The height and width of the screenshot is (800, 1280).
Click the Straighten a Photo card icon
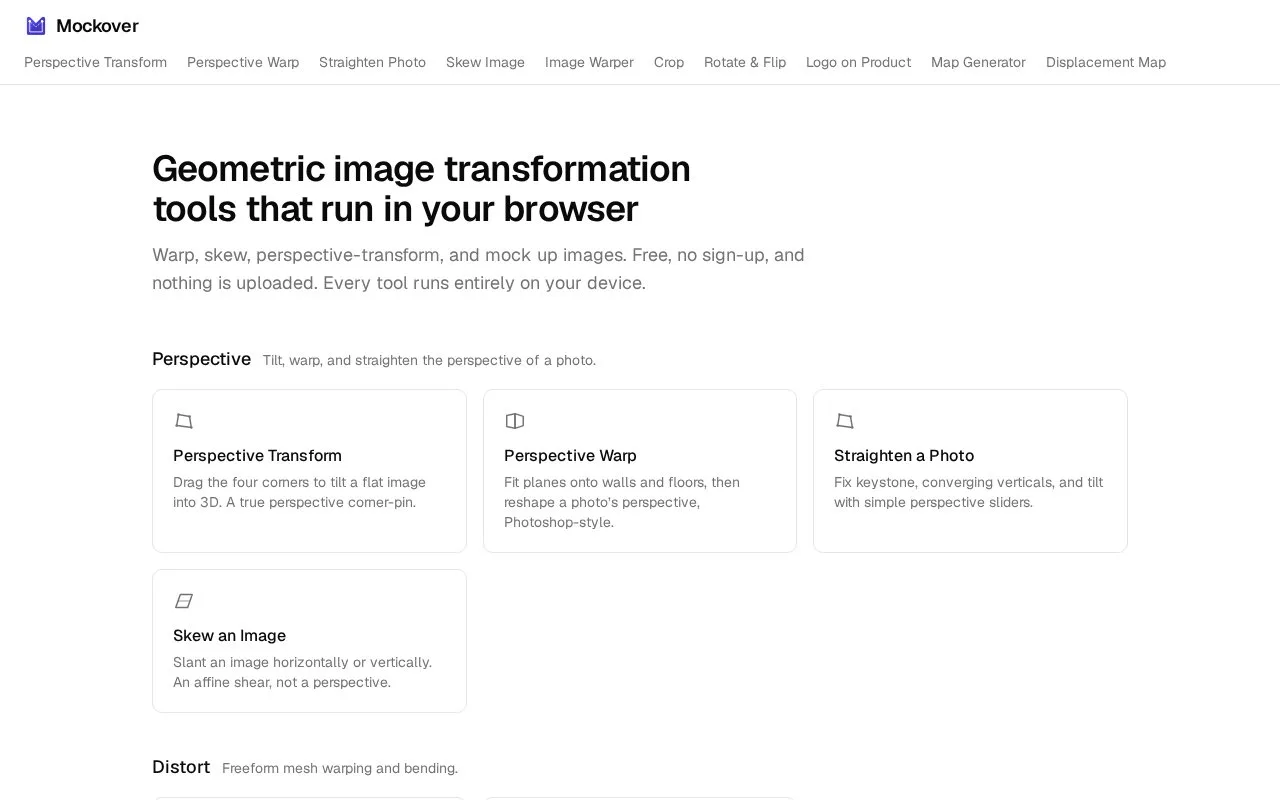[x=845, y=421]
